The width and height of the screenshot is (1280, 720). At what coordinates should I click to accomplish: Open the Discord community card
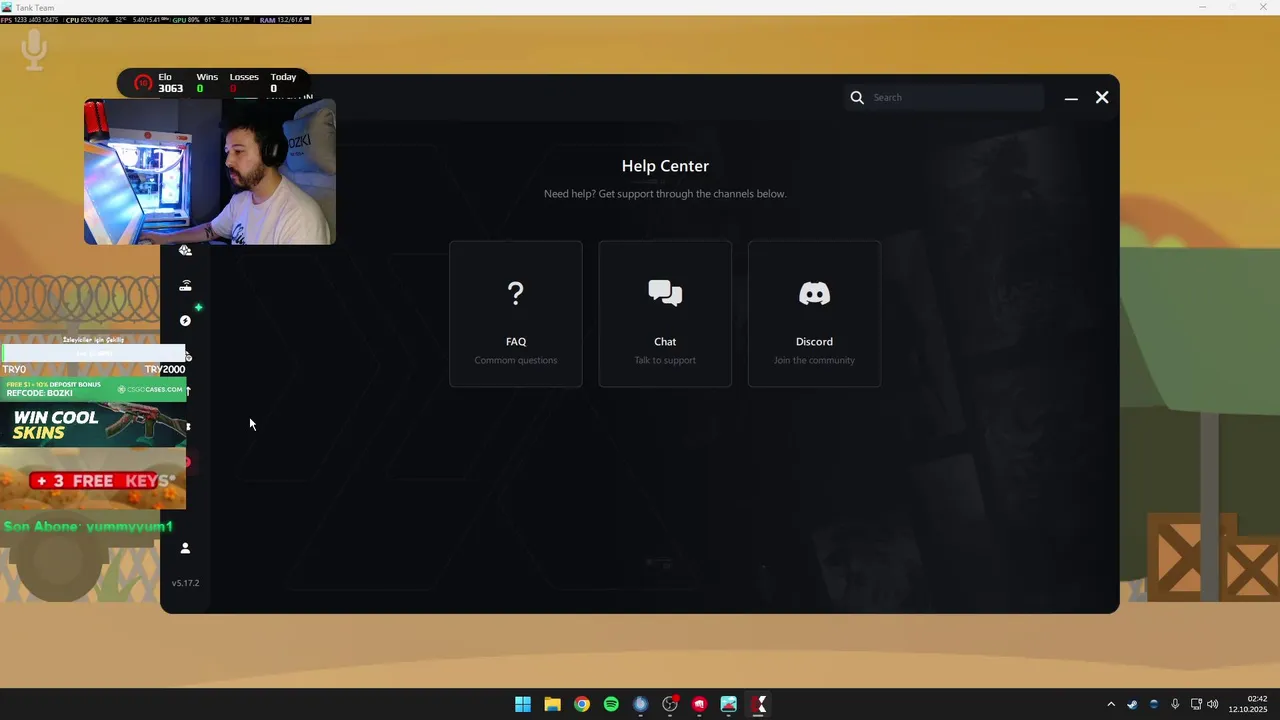click(814, 314)
